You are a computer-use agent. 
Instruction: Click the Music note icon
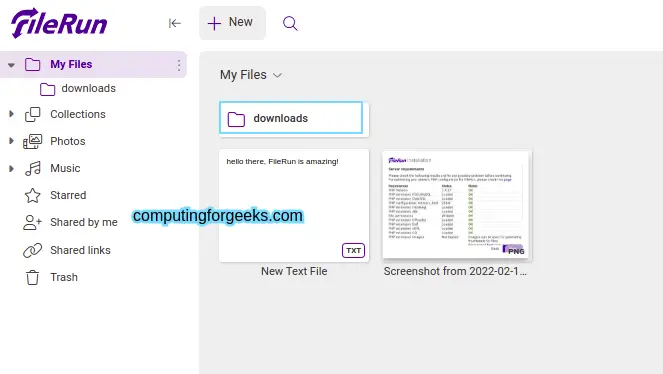(x=33, y=169)
